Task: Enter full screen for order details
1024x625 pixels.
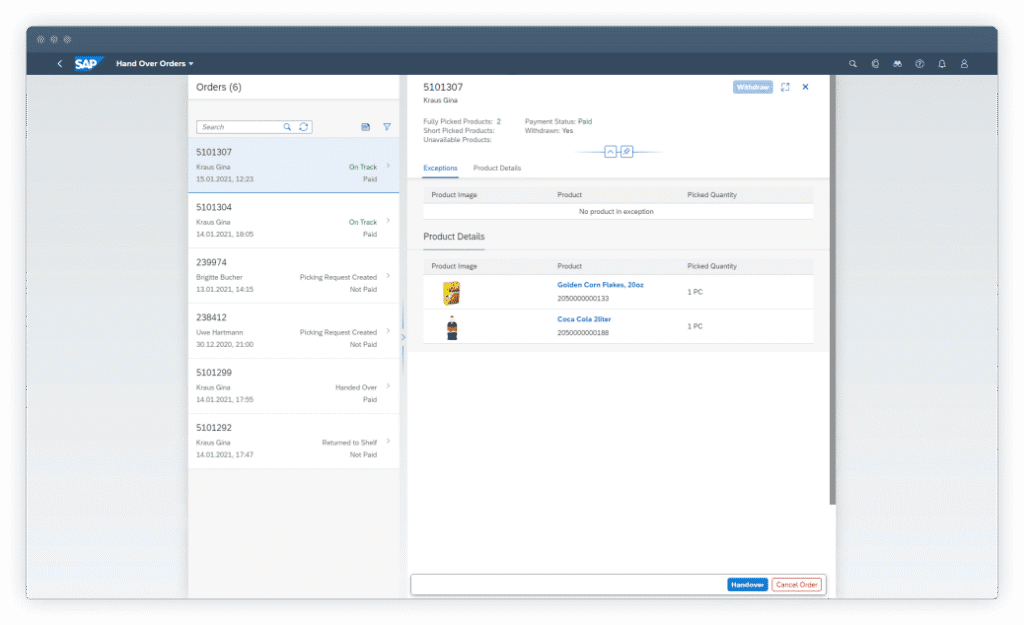Action: click(x=785, y=87)
